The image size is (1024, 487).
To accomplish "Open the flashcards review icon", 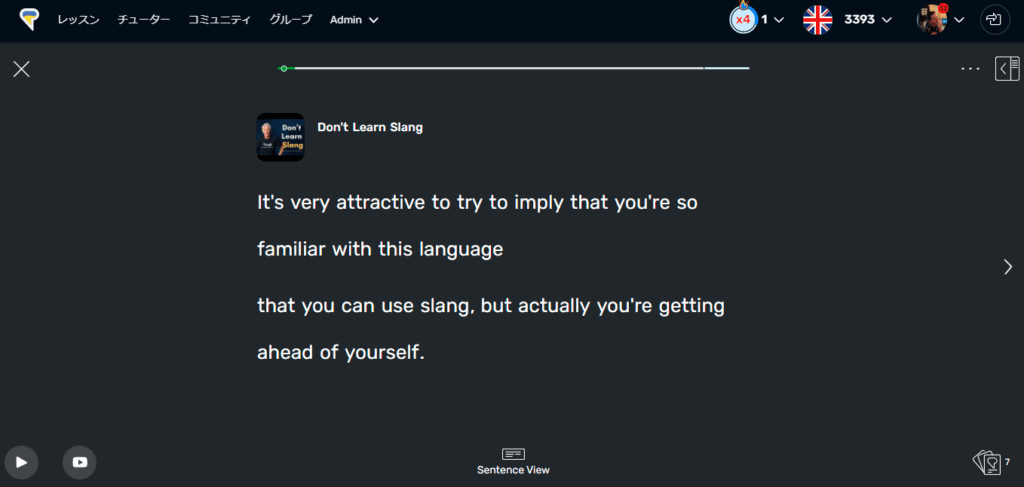I will [986, 462].
